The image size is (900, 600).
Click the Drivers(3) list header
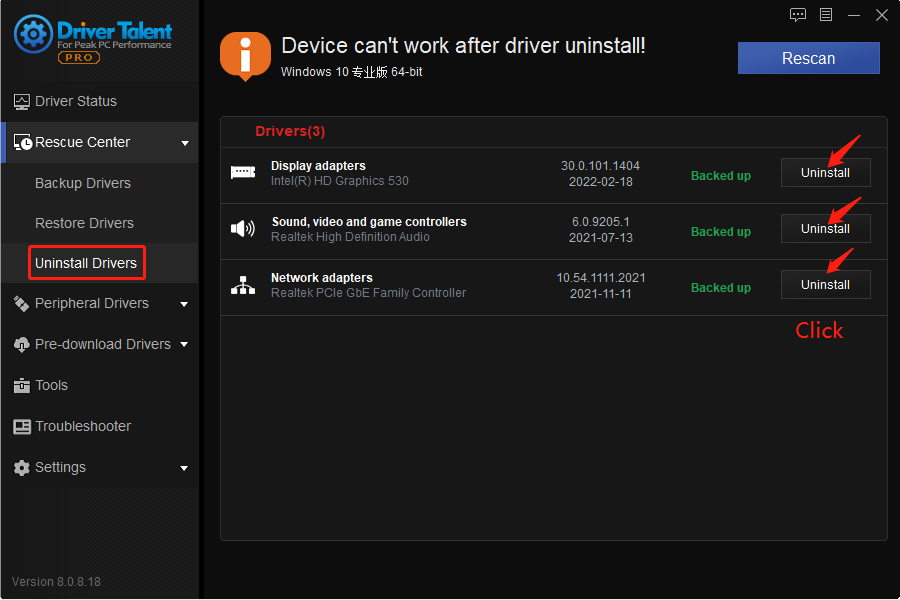pyautogui.click(x=290, y=131)
